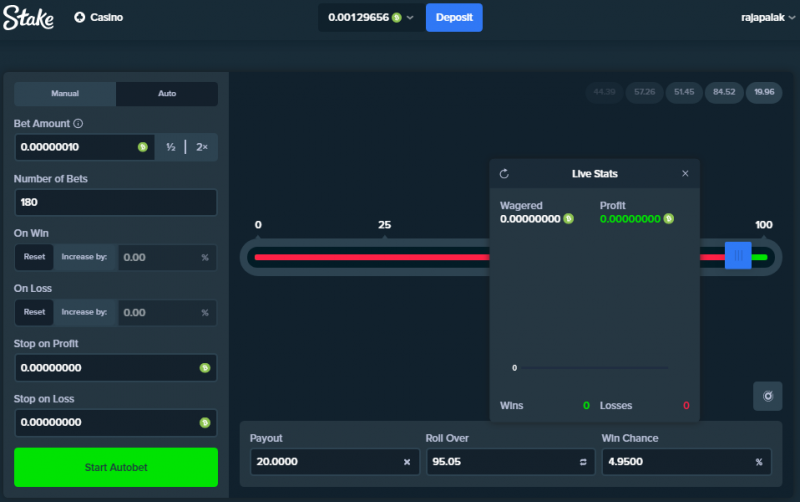Screen dimensions: 800x502
Task: Click the Live Stats title
Action: tap(594, 174)
